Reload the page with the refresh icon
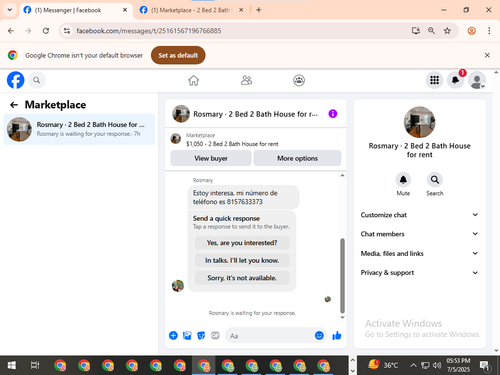 [x=46, y=31]
